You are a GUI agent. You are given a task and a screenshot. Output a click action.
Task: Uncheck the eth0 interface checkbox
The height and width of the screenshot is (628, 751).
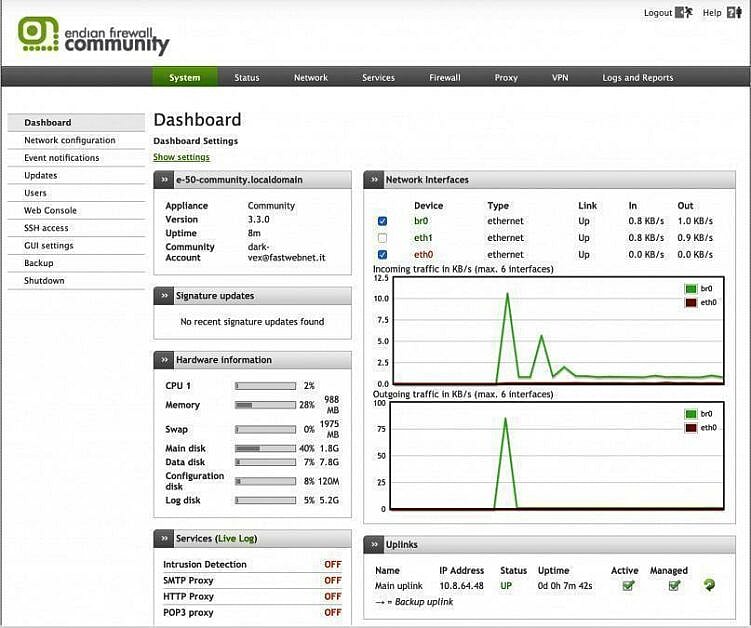click(382, 255)
